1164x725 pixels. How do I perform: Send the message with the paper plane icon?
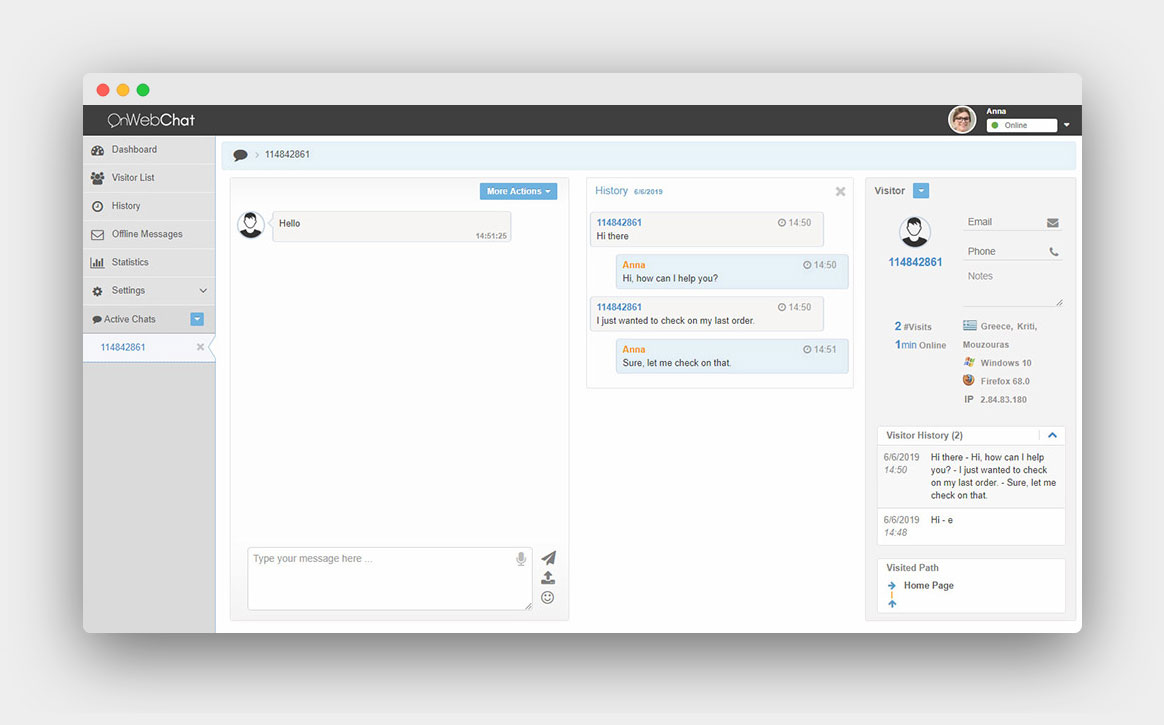pyautogui.click(x=548, y=558)
